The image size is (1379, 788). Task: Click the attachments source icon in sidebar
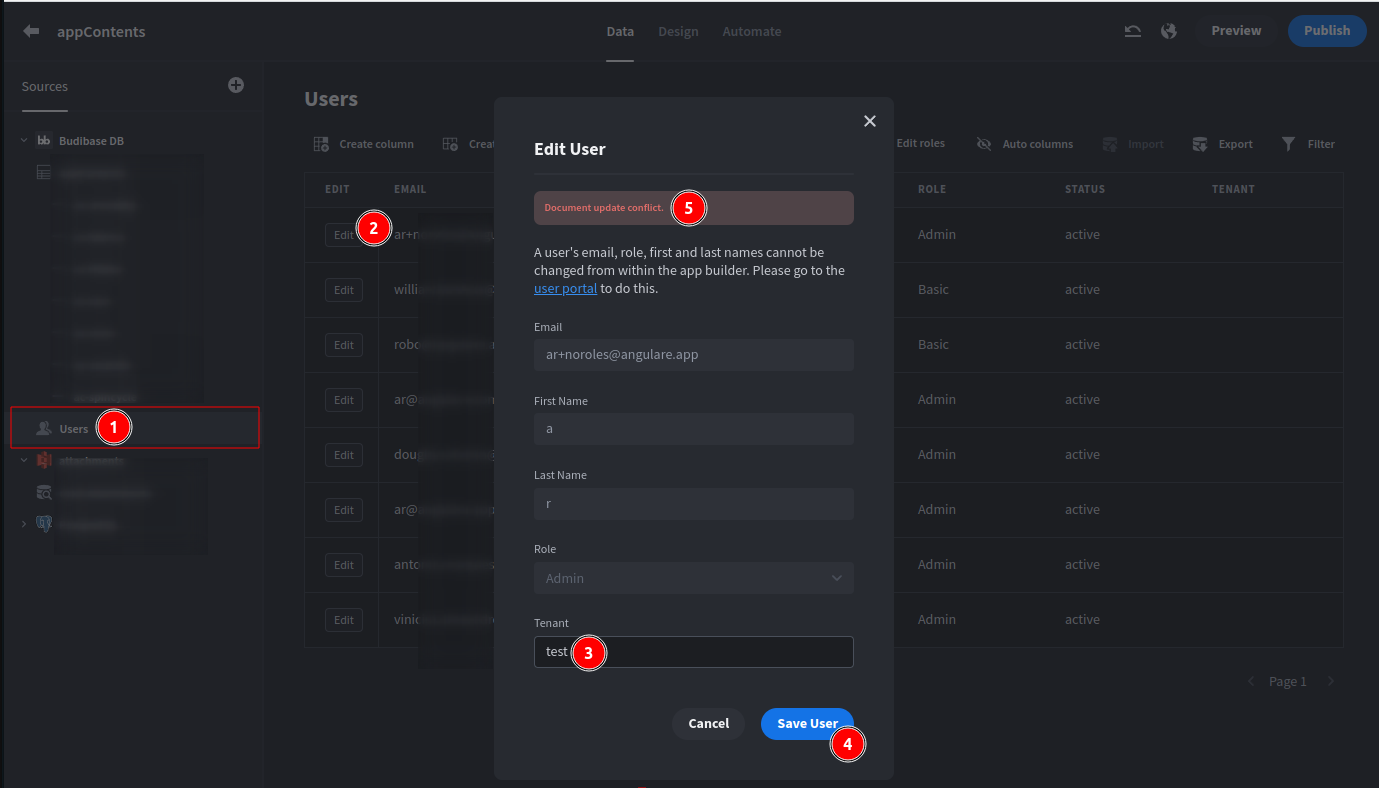(x=43, y=460)
